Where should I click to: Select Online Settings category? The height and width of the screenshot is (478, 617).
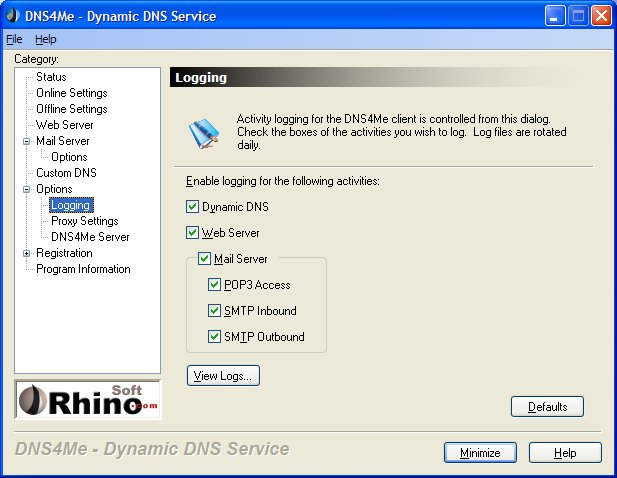pyautogui.click(x=72, y=93)
